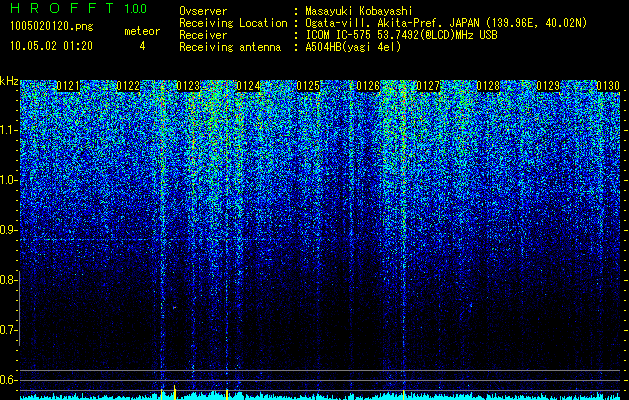
Task: Click the meteor count value 4
Action: click(142, 46)
